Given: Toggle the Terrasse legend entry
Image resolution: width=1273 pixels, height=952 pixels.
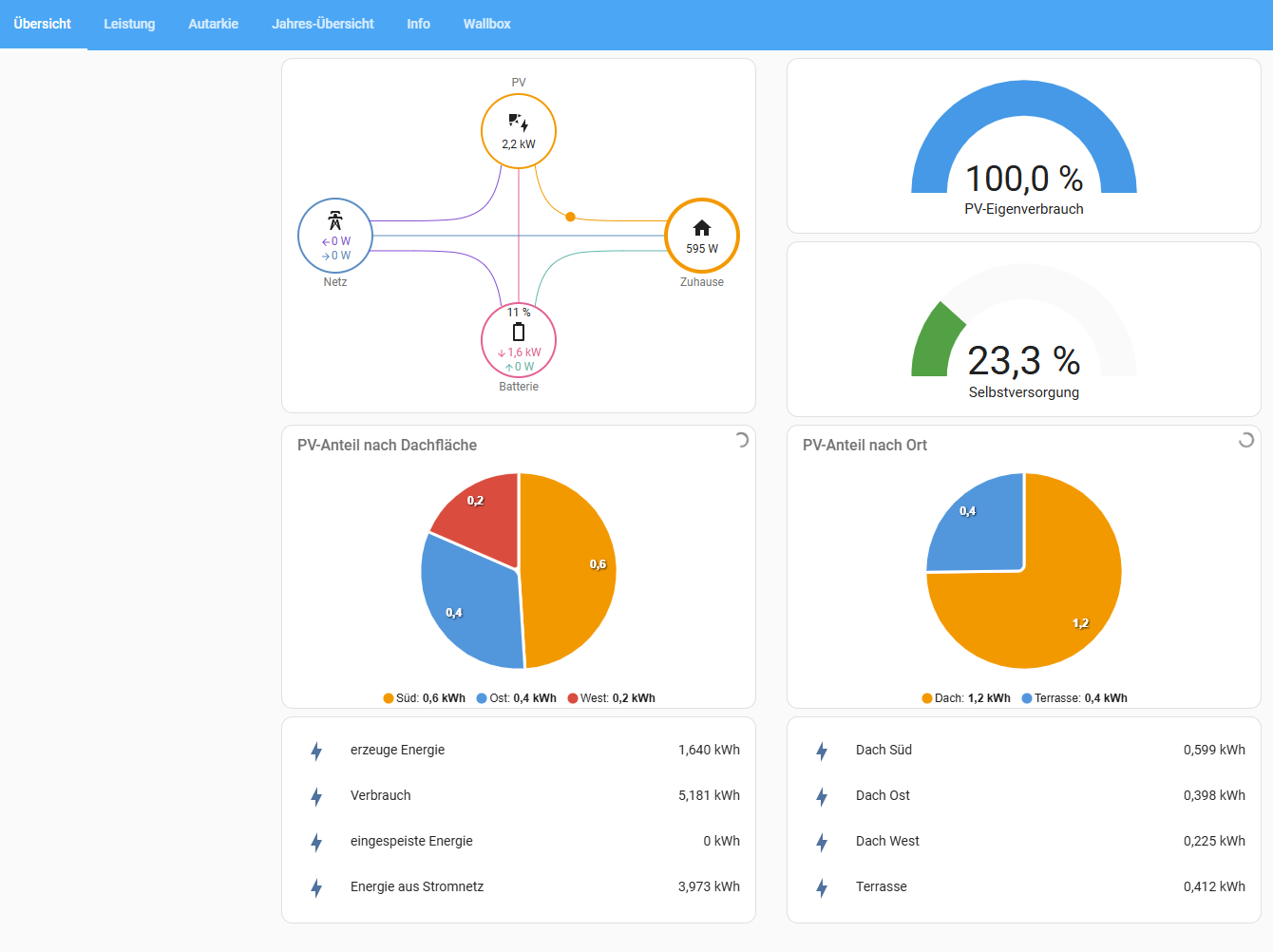Looking at the screenshot, I should tap(1074, 698).
